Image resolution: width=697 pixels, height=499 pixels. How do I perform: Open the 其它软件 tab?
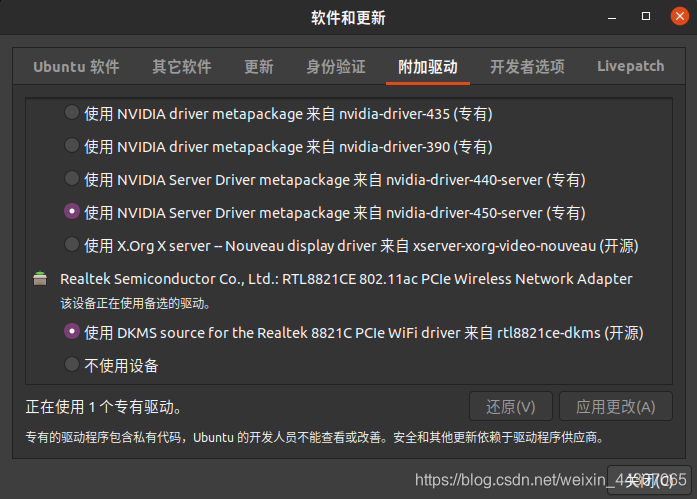[x=182, y=67]
